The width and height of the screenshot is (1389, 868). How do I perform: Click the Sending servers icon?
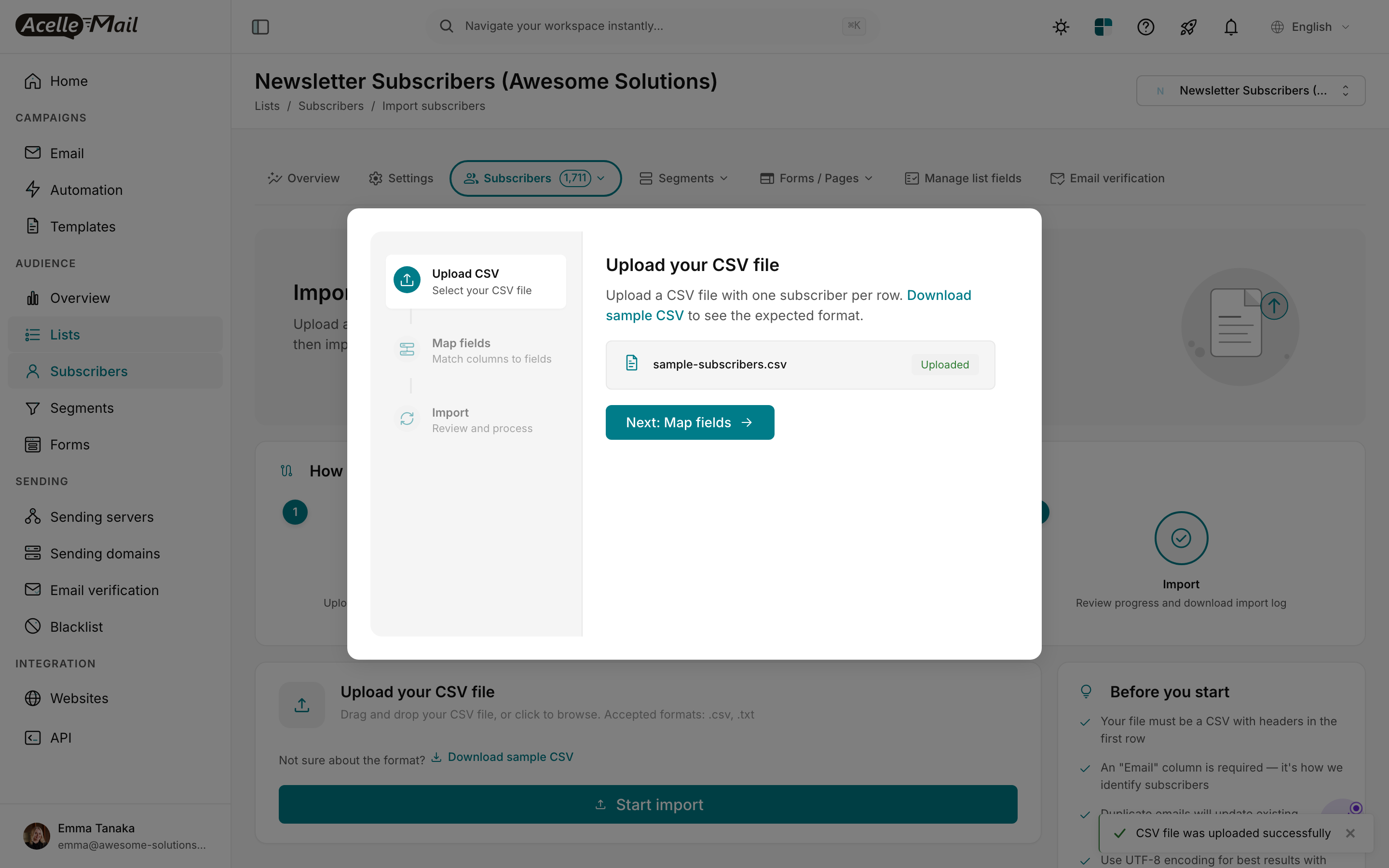point(33,516)
